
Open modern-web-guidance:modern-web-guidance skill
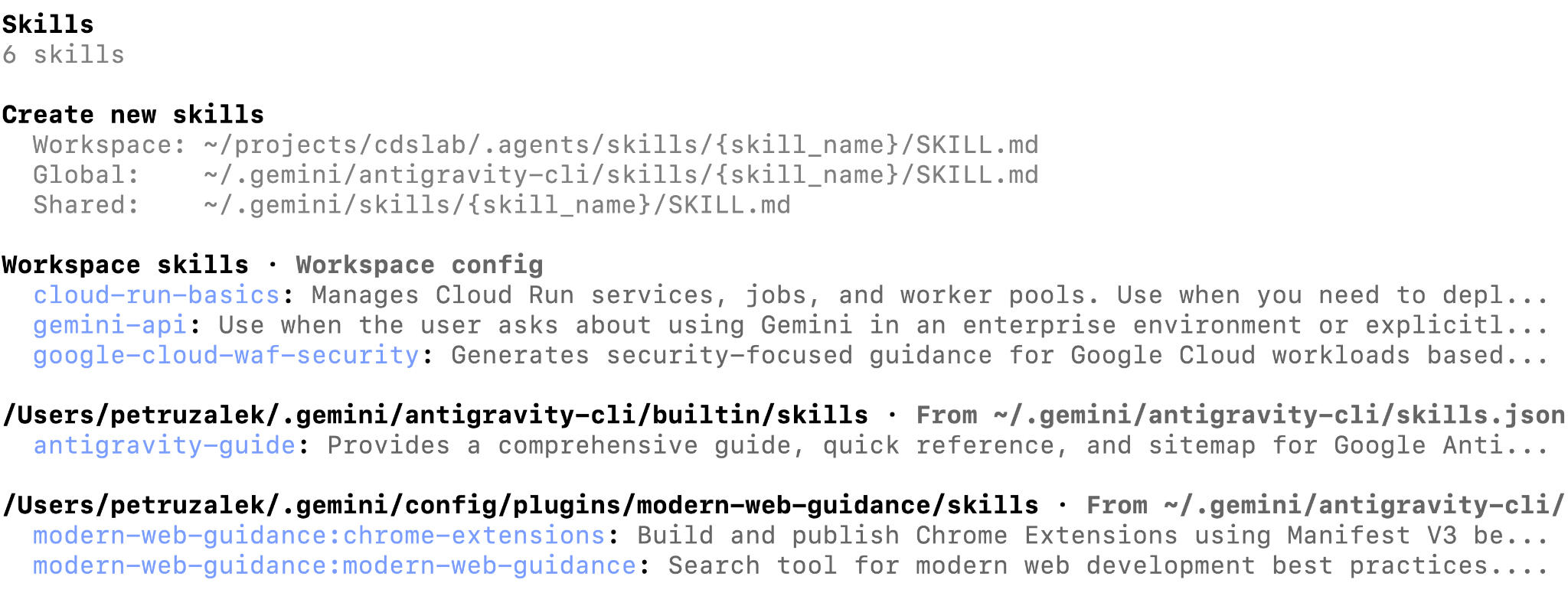click(x=335, y=565)
